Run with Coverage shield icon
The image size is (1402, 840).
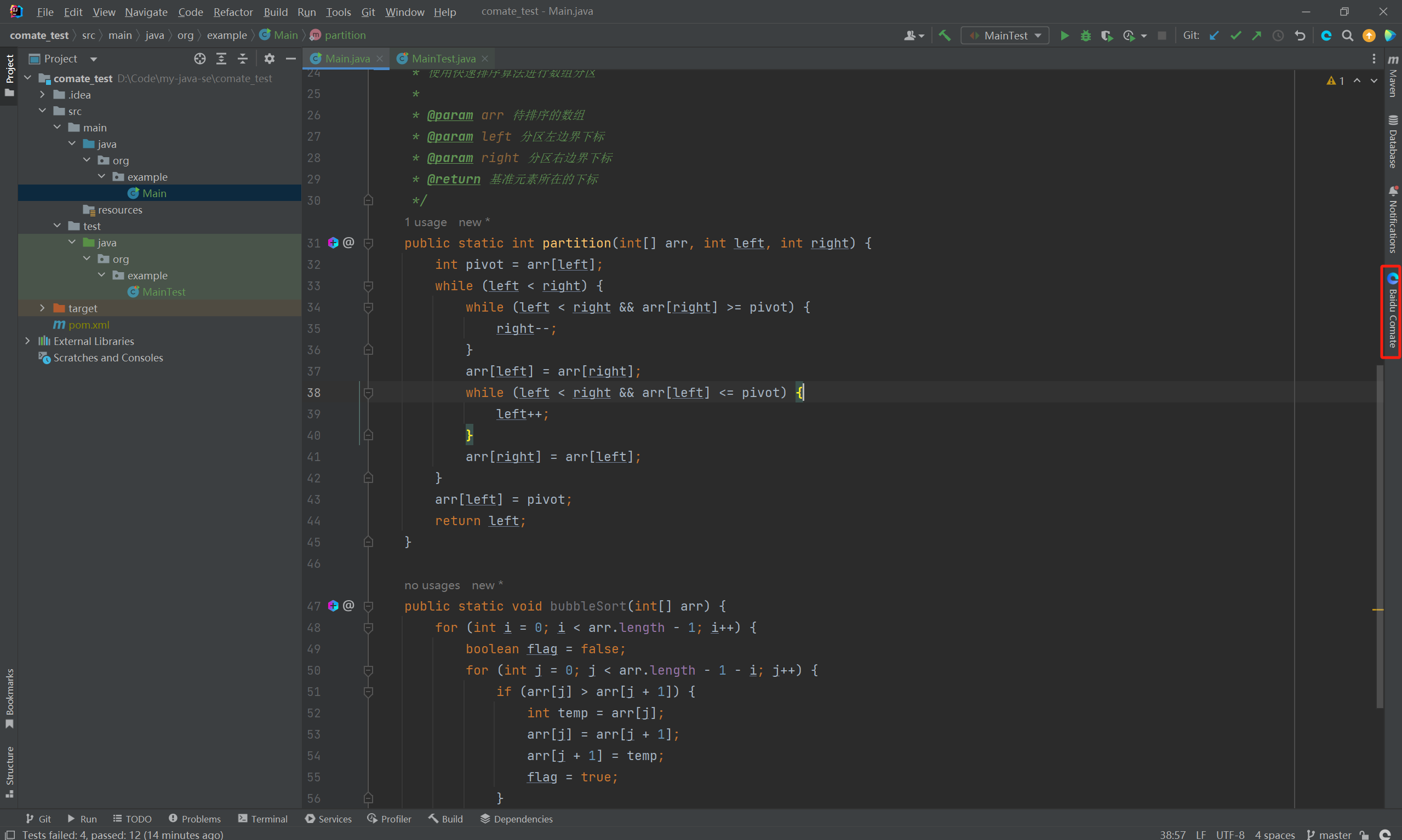[x=1107, y=36]
